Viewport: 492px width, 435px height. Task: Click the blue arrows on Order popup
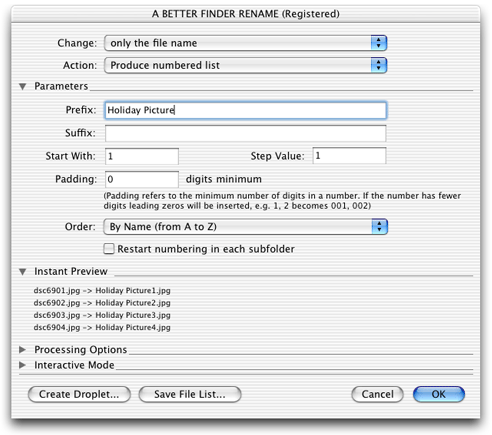[x=379, y=227]
